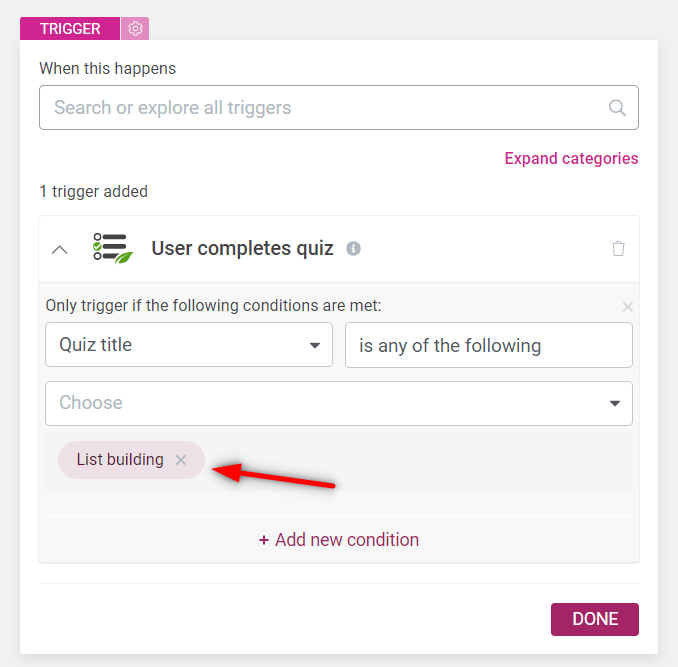Click the DONE button

595,619
